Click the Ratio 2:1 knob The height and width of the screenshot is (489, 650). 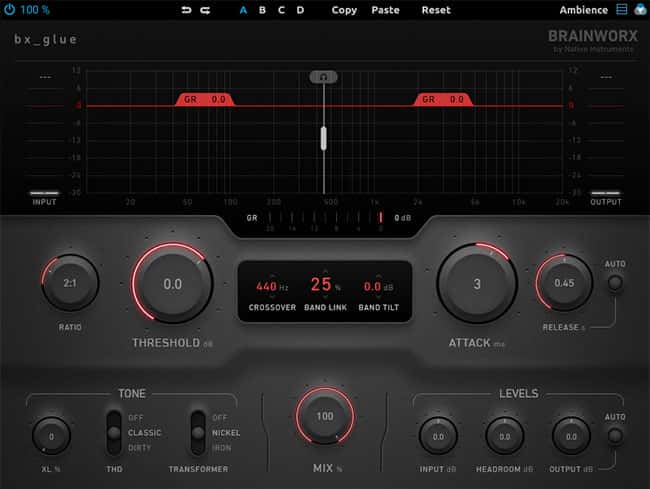coord(70,283)
